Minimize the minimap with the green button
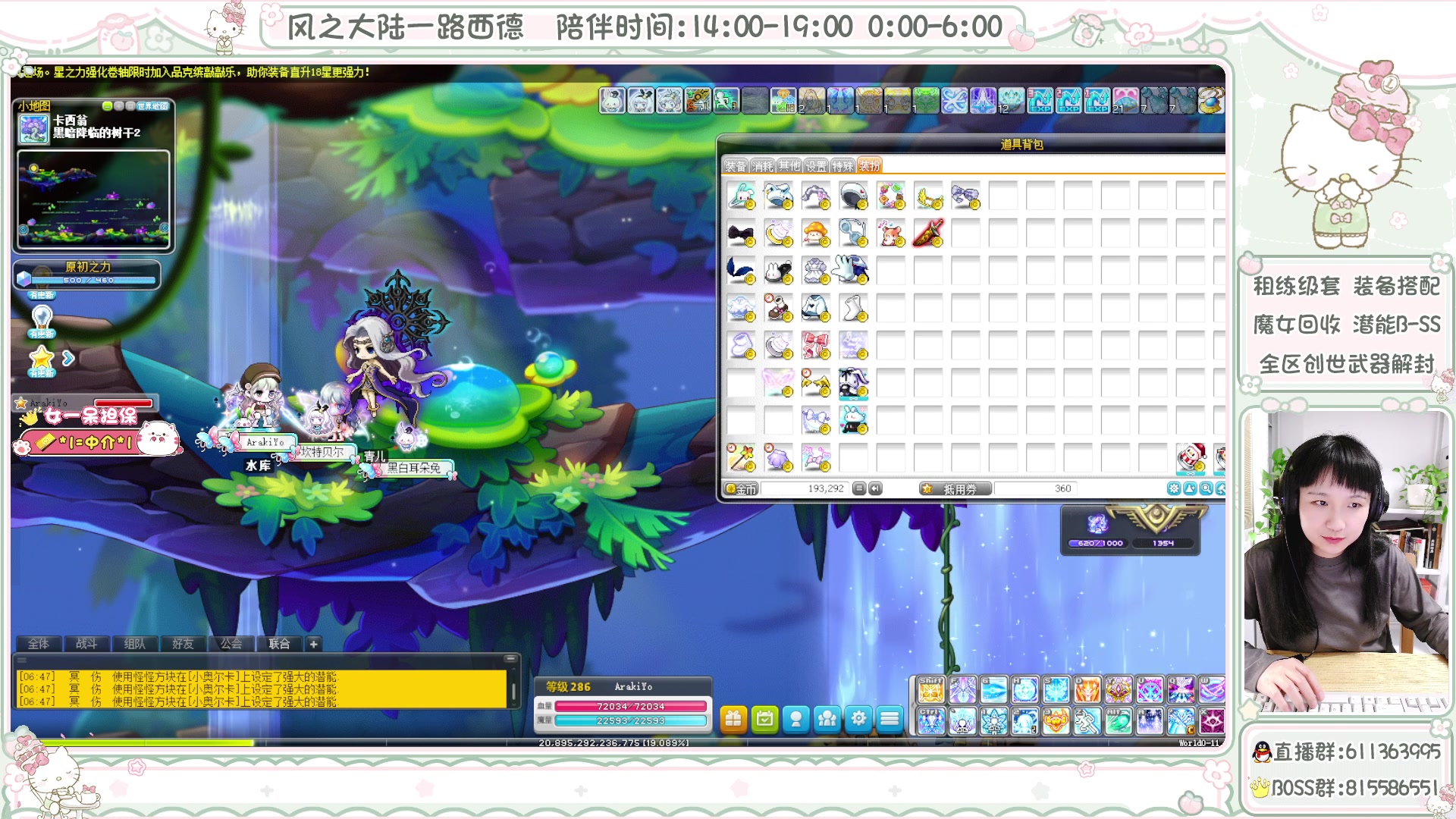Image resolution: width=1456 pixels, height=819 pixels. click(x=107, y=106)
